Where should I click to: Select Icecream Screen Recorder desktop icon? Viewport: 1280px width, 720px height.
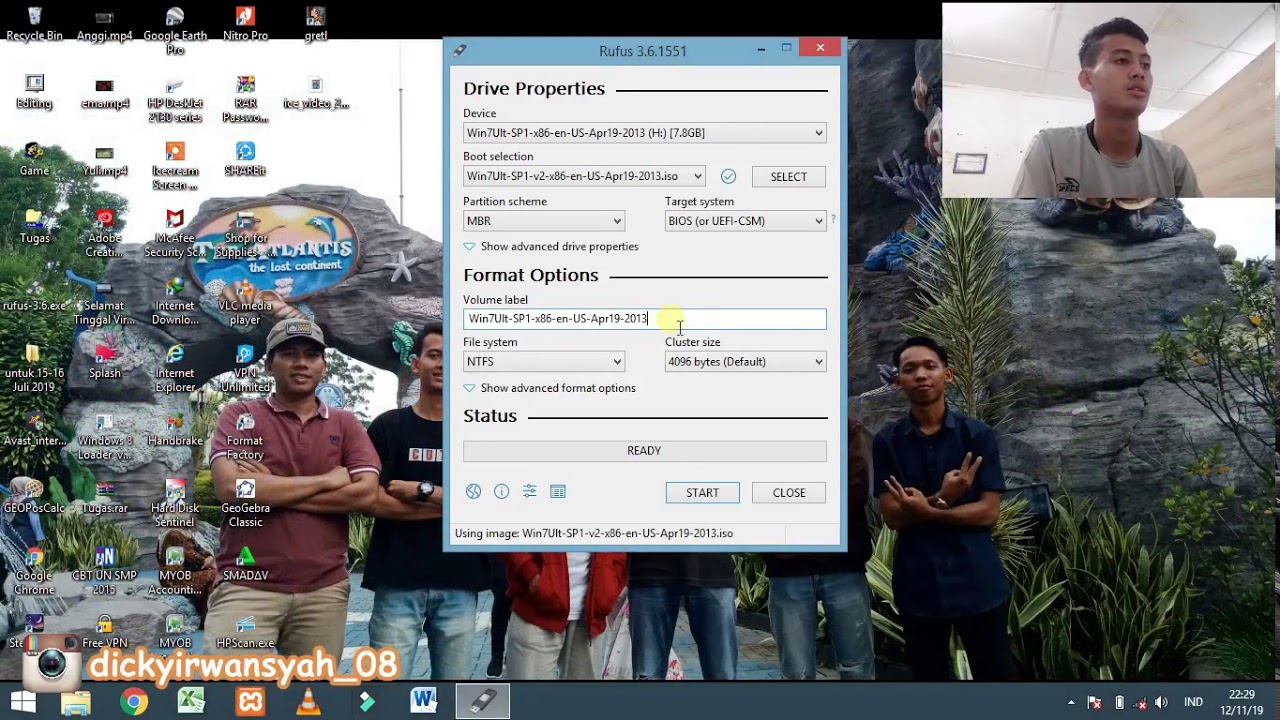pyautogui.click(x=175, y=166)
